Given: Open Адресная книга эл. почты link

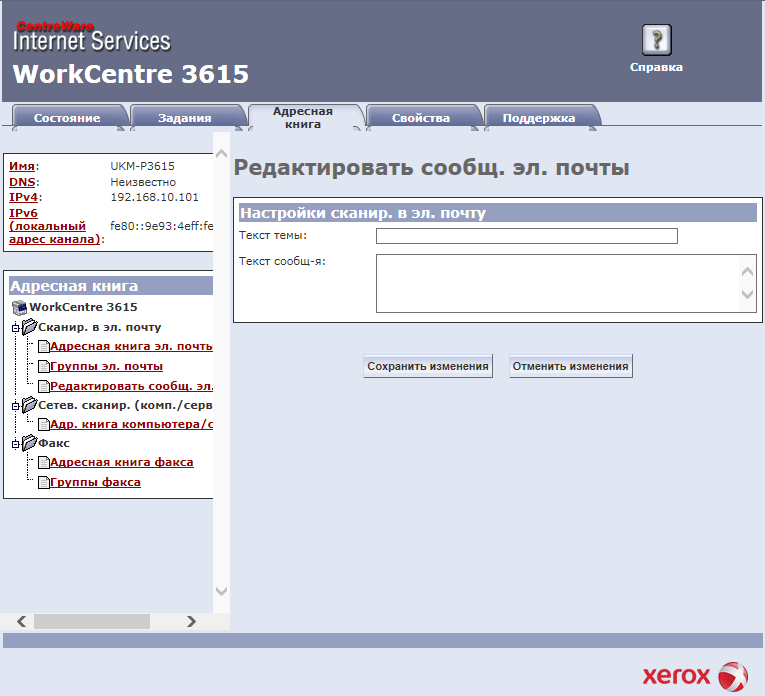Looking at the screenshot, I should [x=131, y=346].
